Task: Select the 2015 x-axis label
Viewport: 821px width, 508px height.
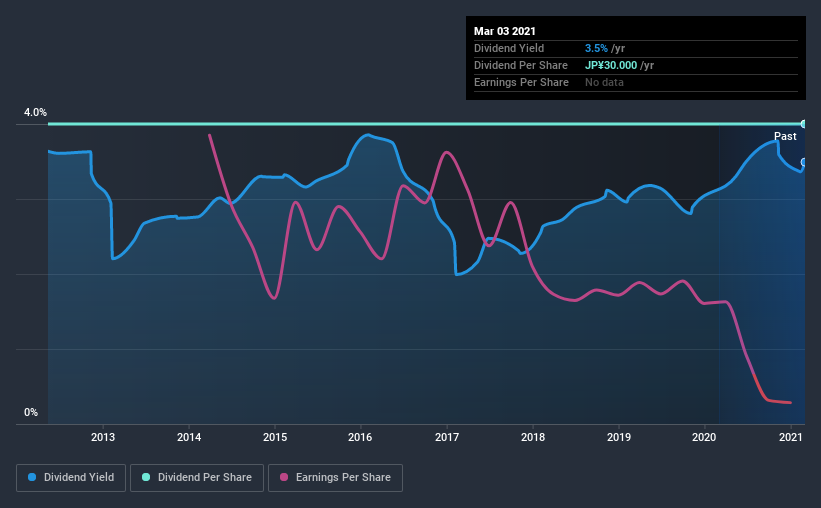Action: (275, 437)
